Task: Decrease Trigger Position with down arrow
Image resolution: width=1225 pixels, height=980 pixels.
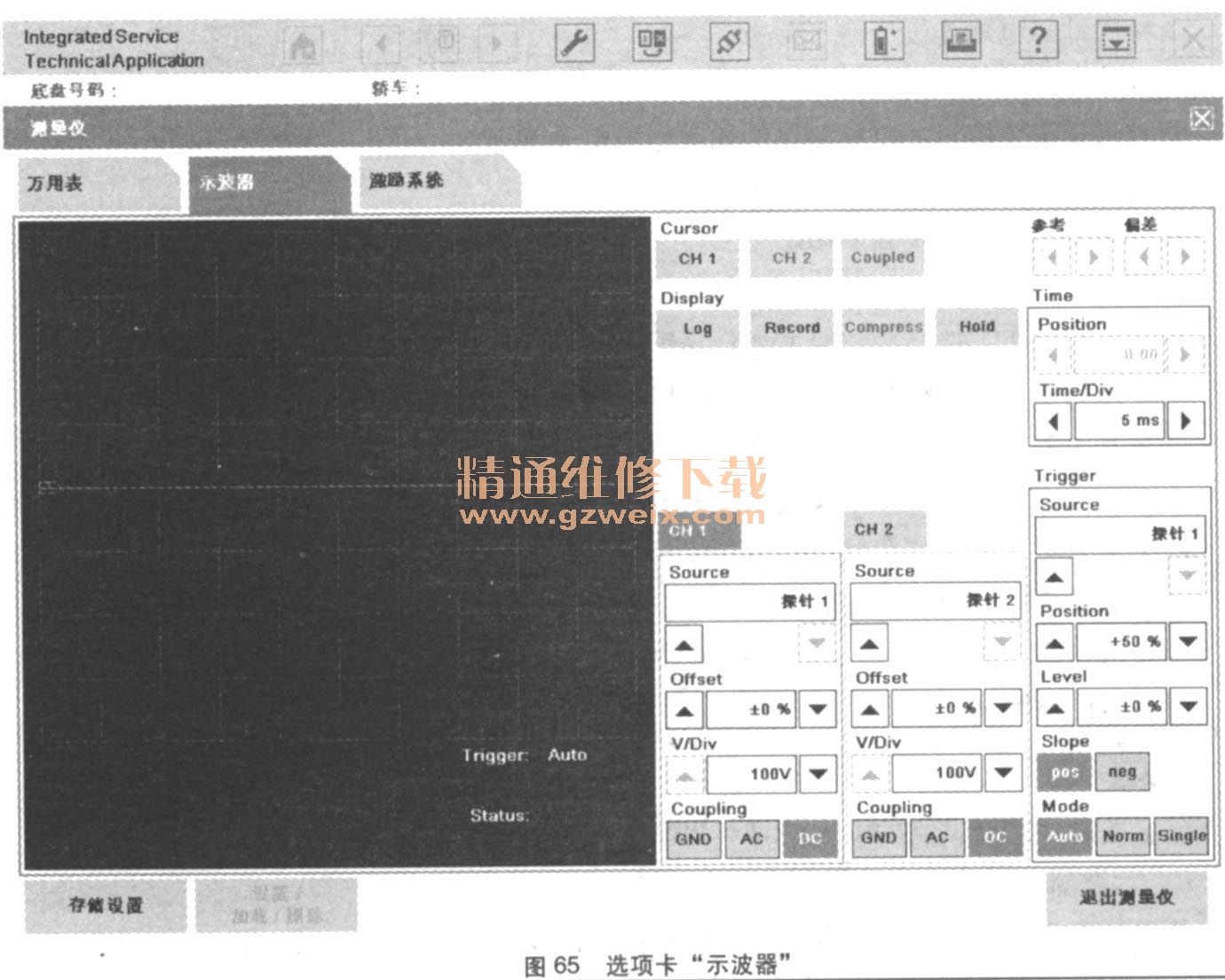Action: [x=1188, y=642]
